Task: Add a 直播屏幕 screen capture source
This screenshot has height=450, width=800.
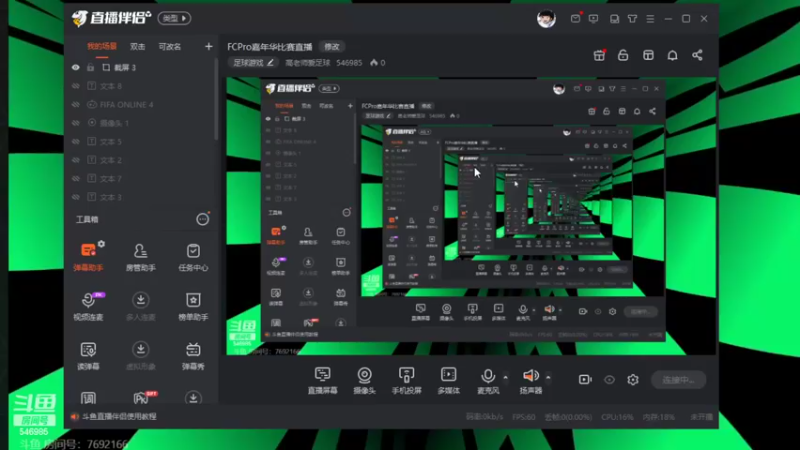Action: click(x=322, y=381)
